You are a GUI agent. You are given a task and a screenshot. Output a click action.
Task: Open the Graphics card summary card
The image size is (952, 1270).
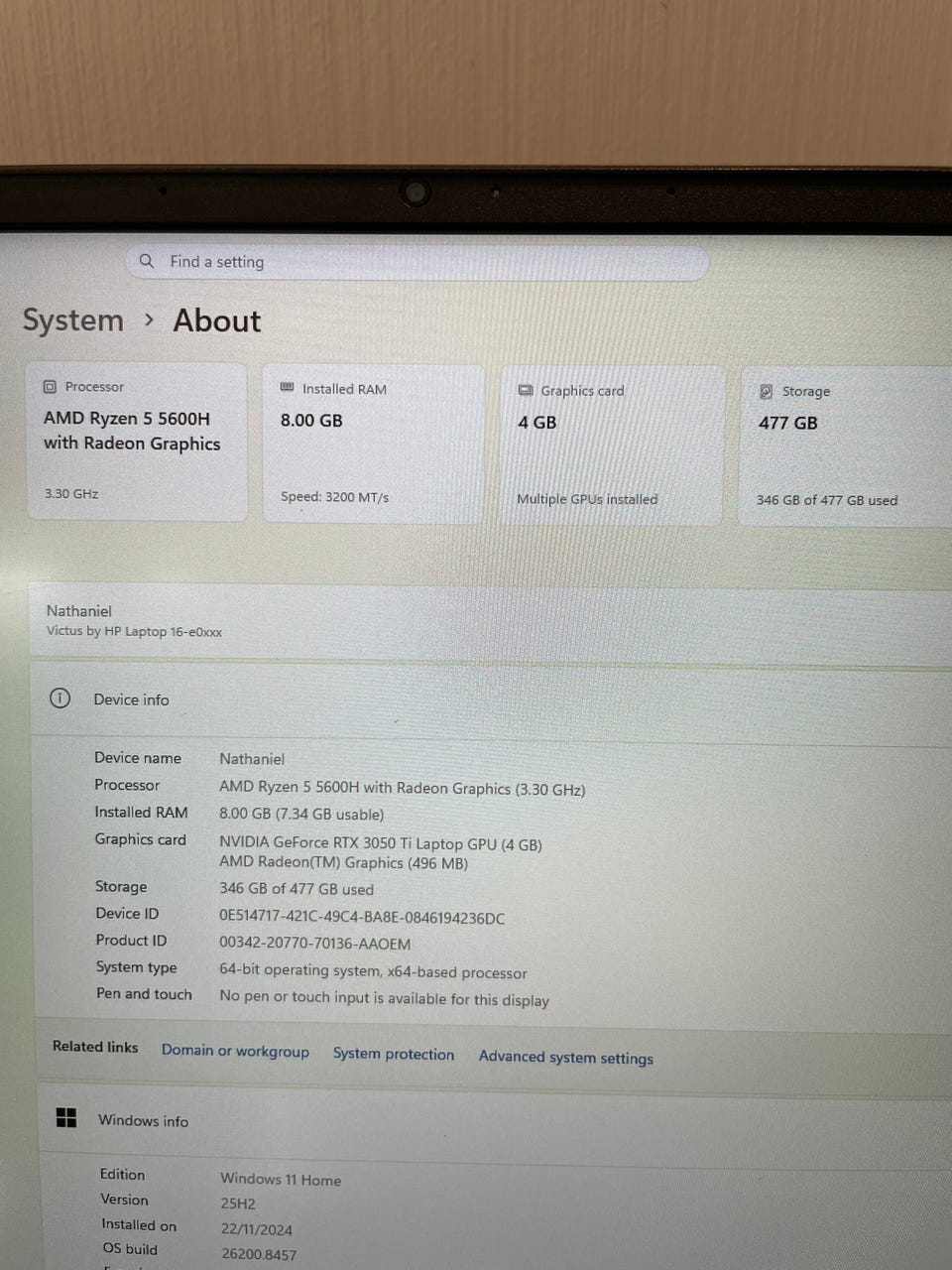tap(611, 445)
